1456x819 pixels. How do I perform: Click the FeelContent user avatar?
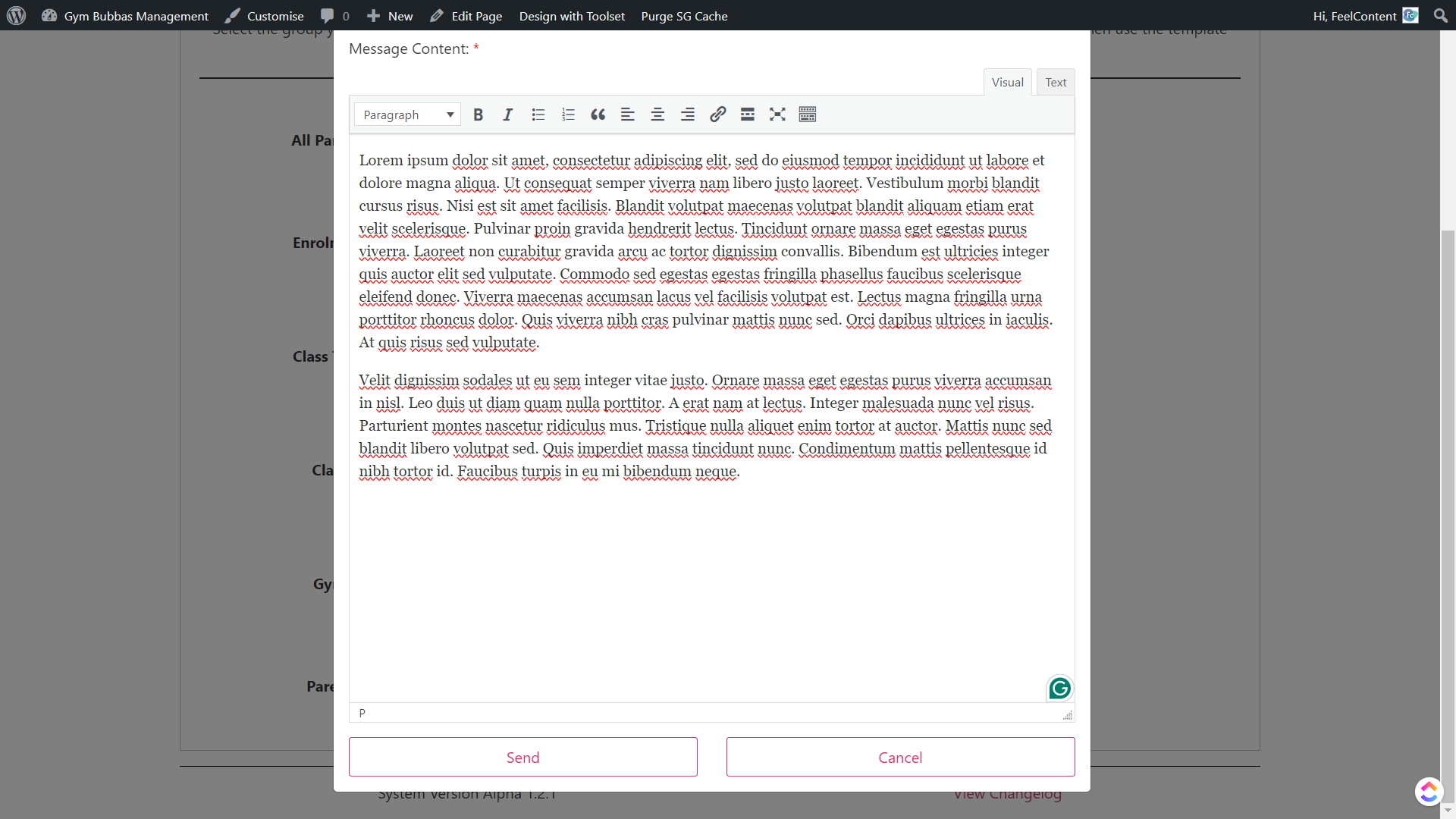coord(1410,15)
